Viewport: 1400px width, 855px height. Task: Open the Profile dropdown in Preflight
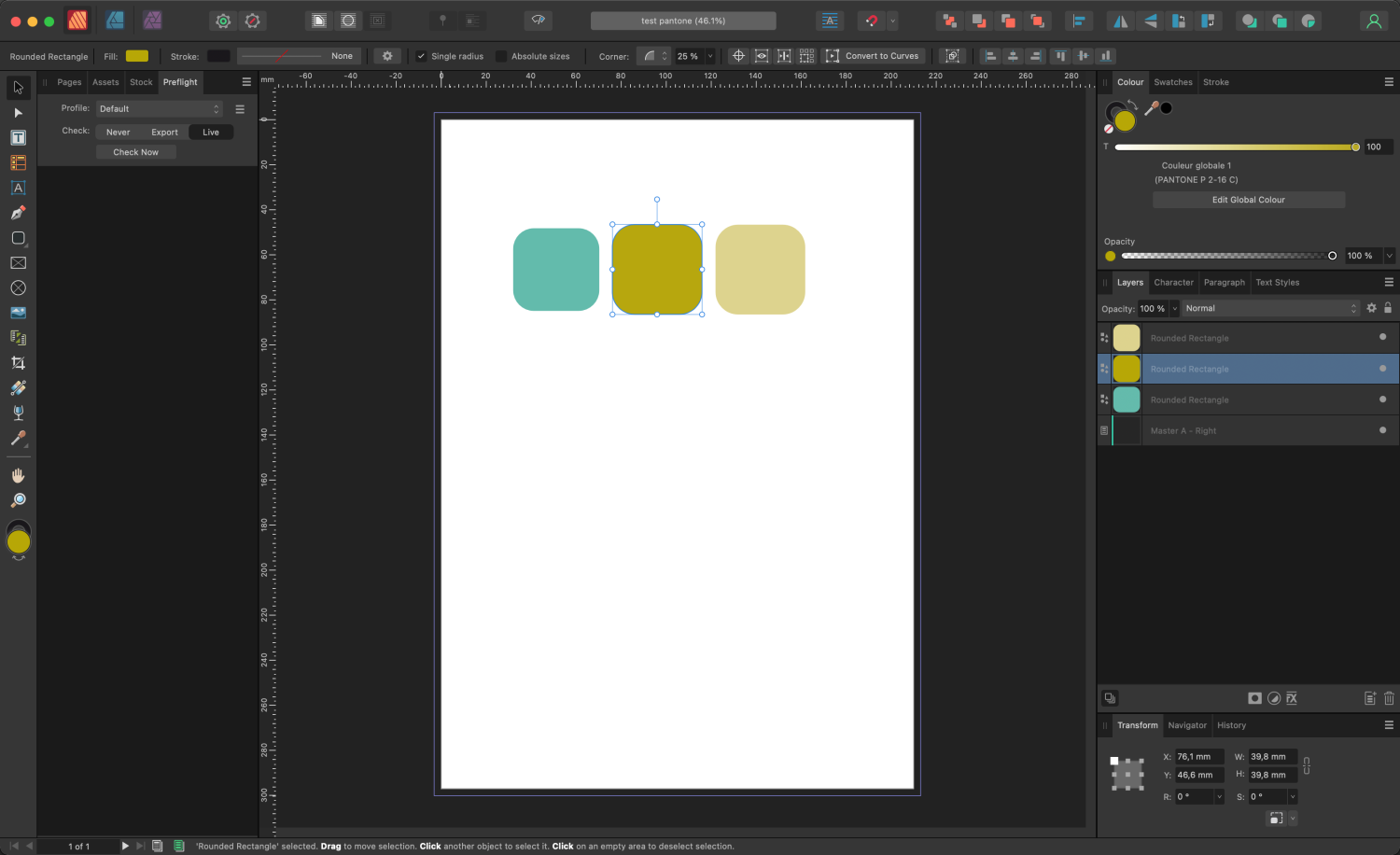pos(159,108)
